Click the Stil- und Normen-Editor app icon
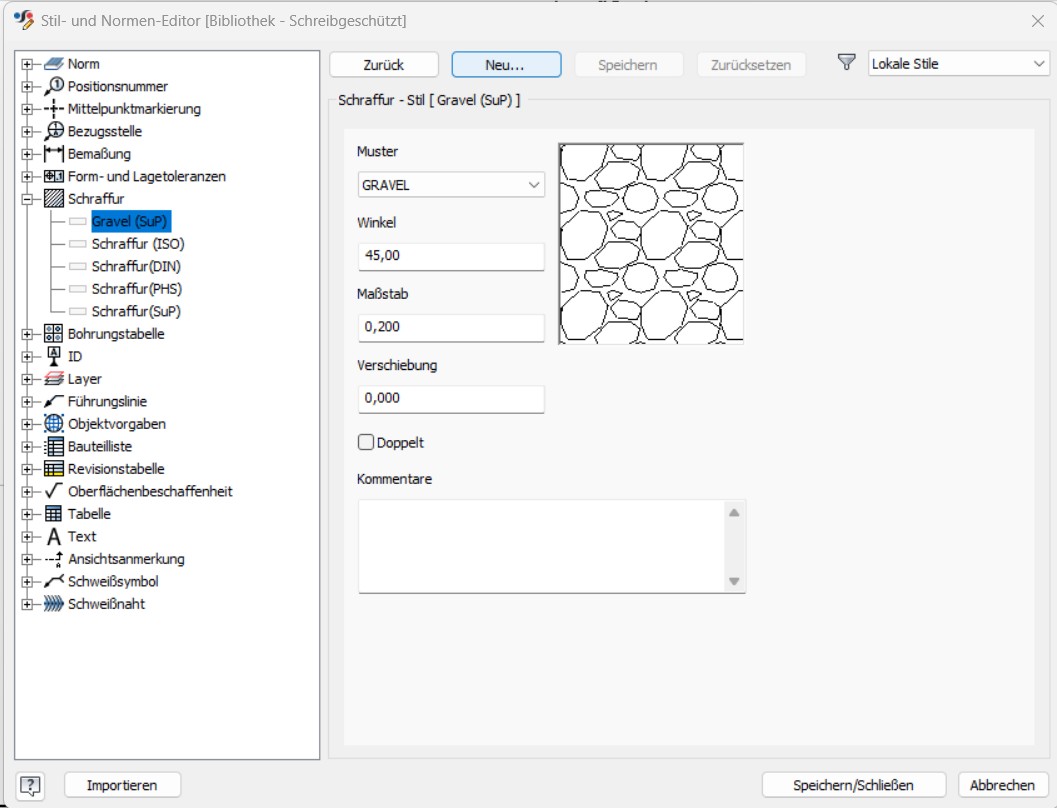 pos(24,20)
